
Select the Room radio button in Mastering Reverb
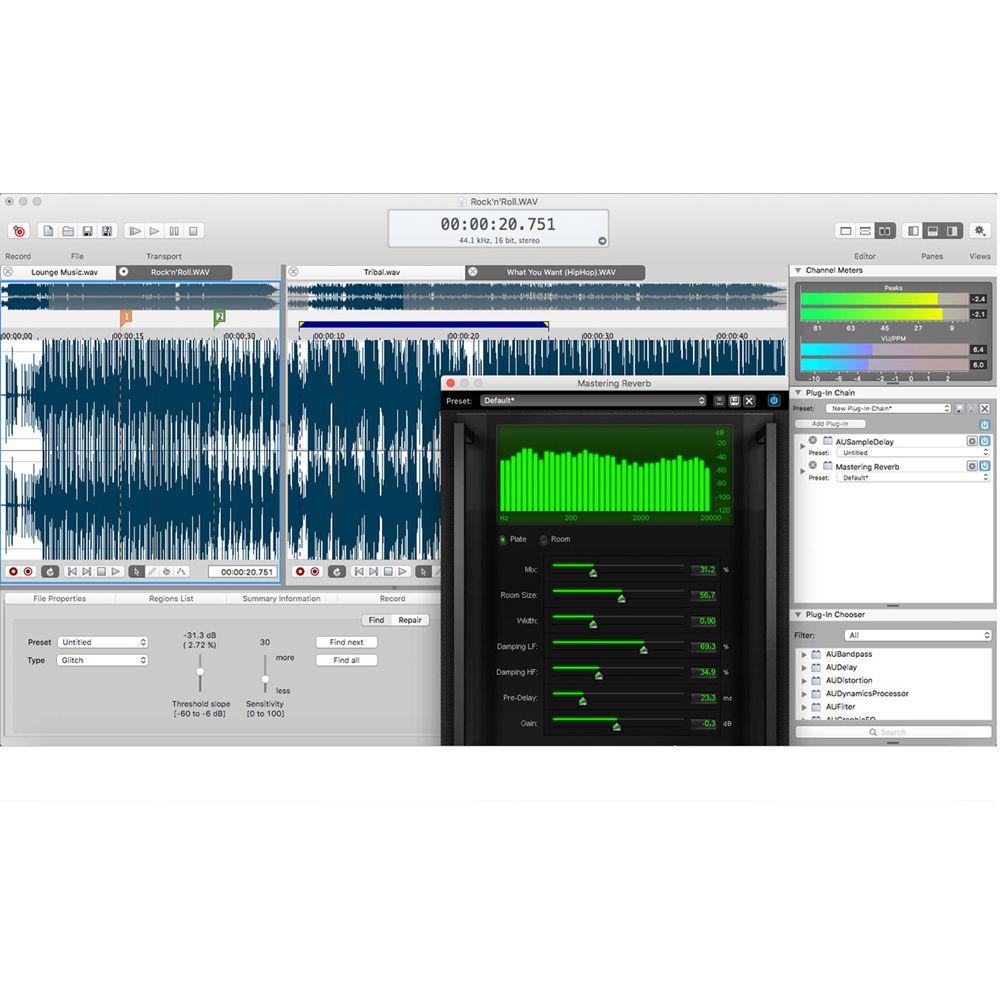pos(544,539)
